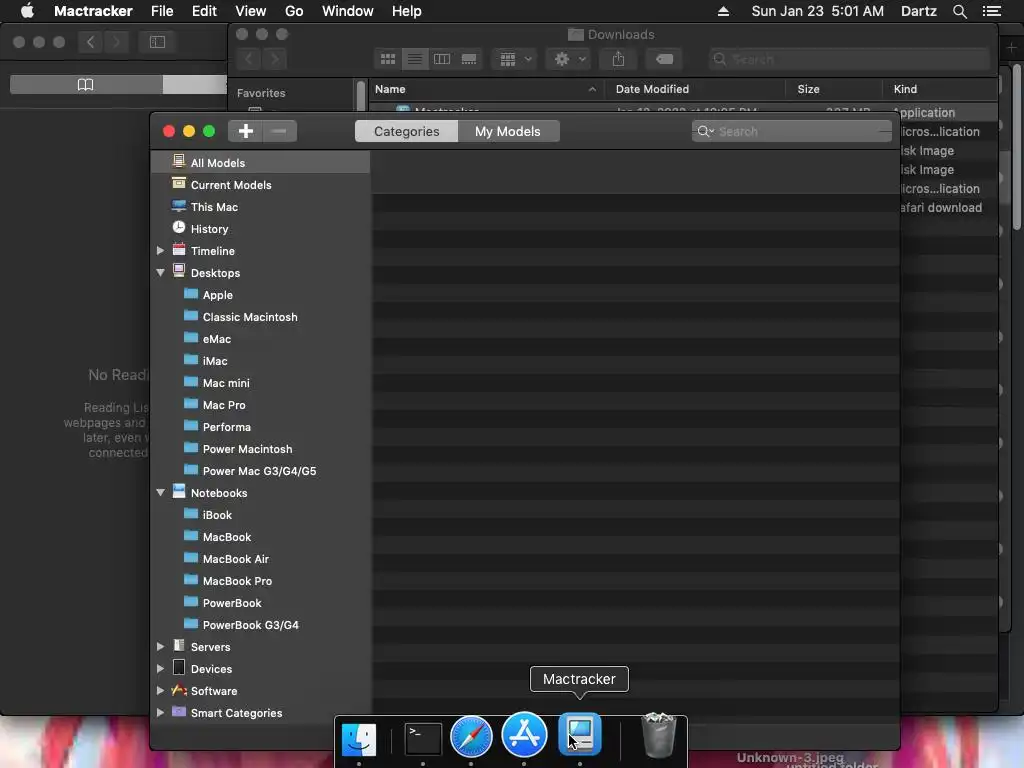Open the Apple menu
The image size is (1024, 768).
tap(27, 11)
